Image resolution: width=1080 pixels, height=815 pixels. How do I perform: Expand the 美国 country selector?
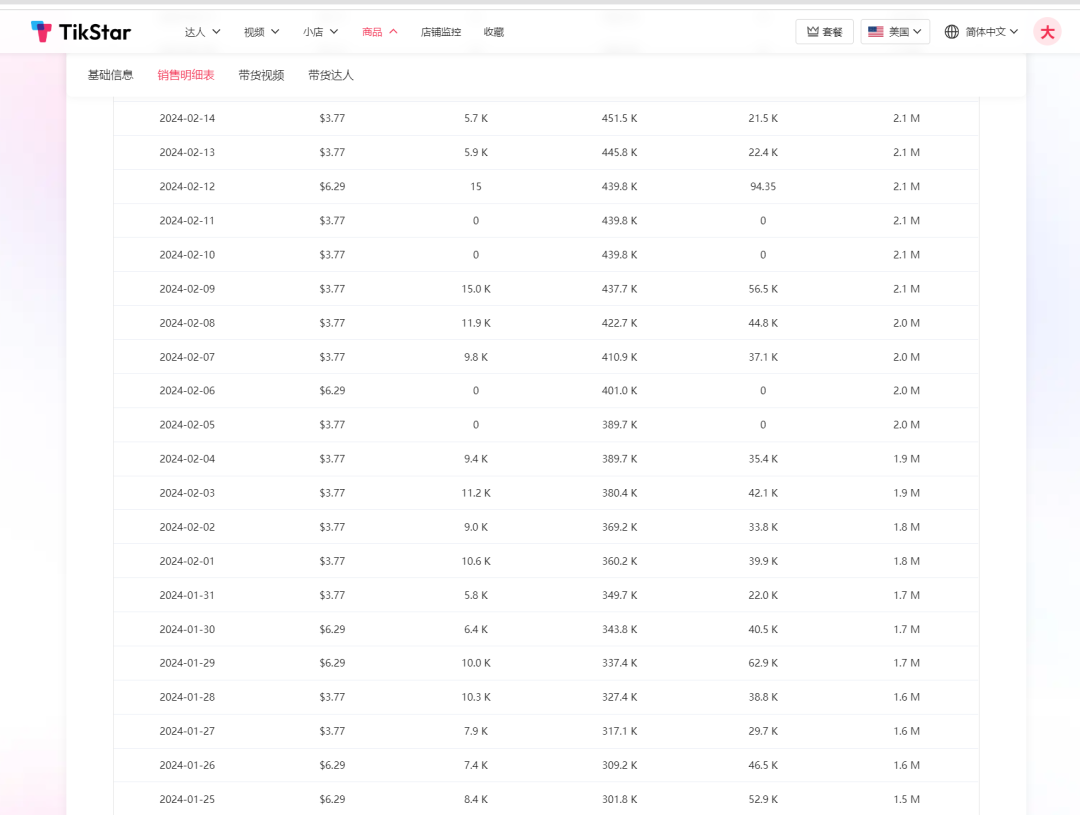click(x=895, y=32)
